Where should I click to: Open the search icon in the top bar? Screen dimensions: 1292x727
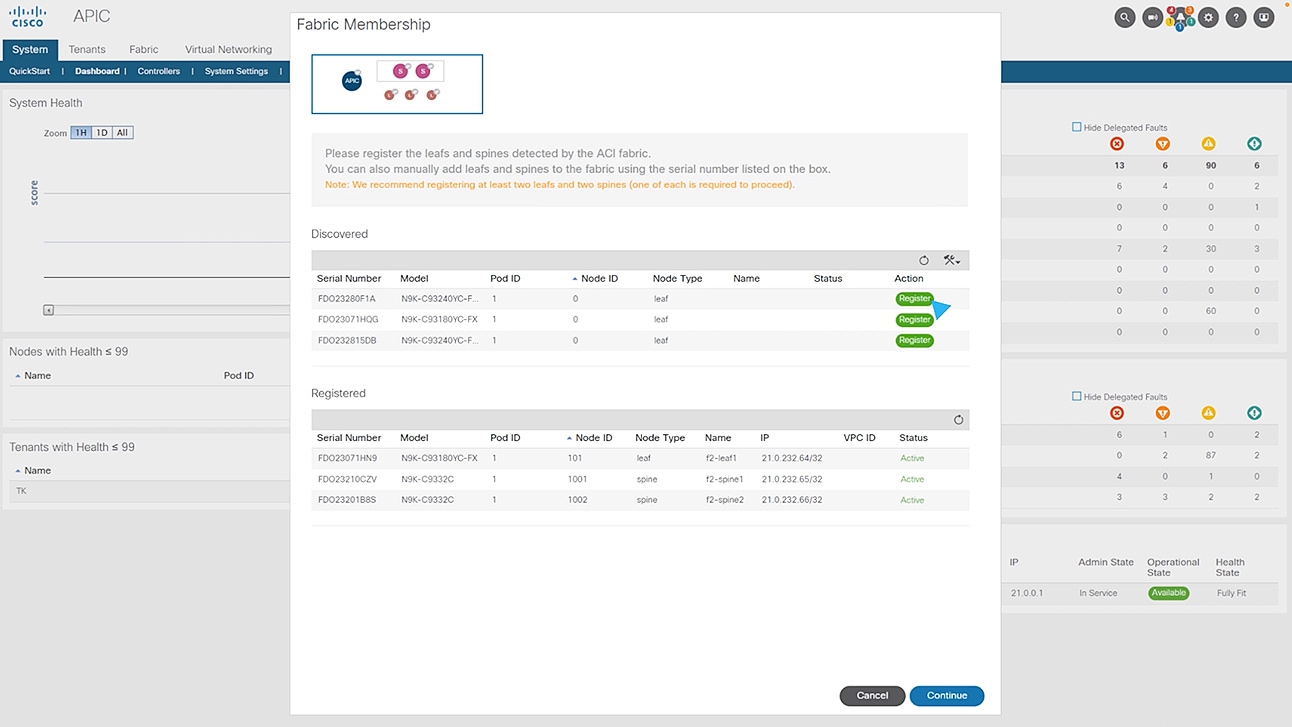(x=1124, y=17)
